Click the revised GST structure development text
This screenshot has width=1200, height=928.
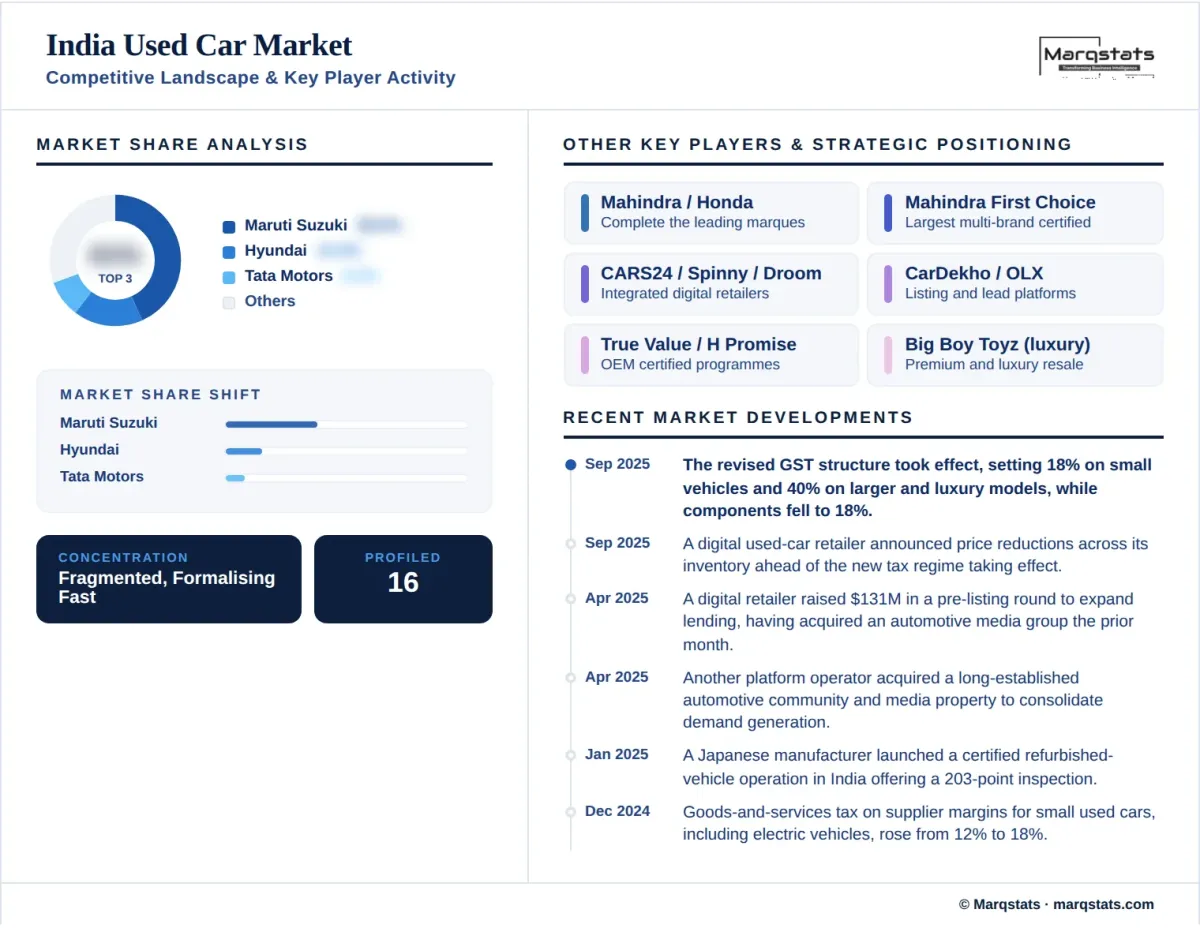coord(918,488)
